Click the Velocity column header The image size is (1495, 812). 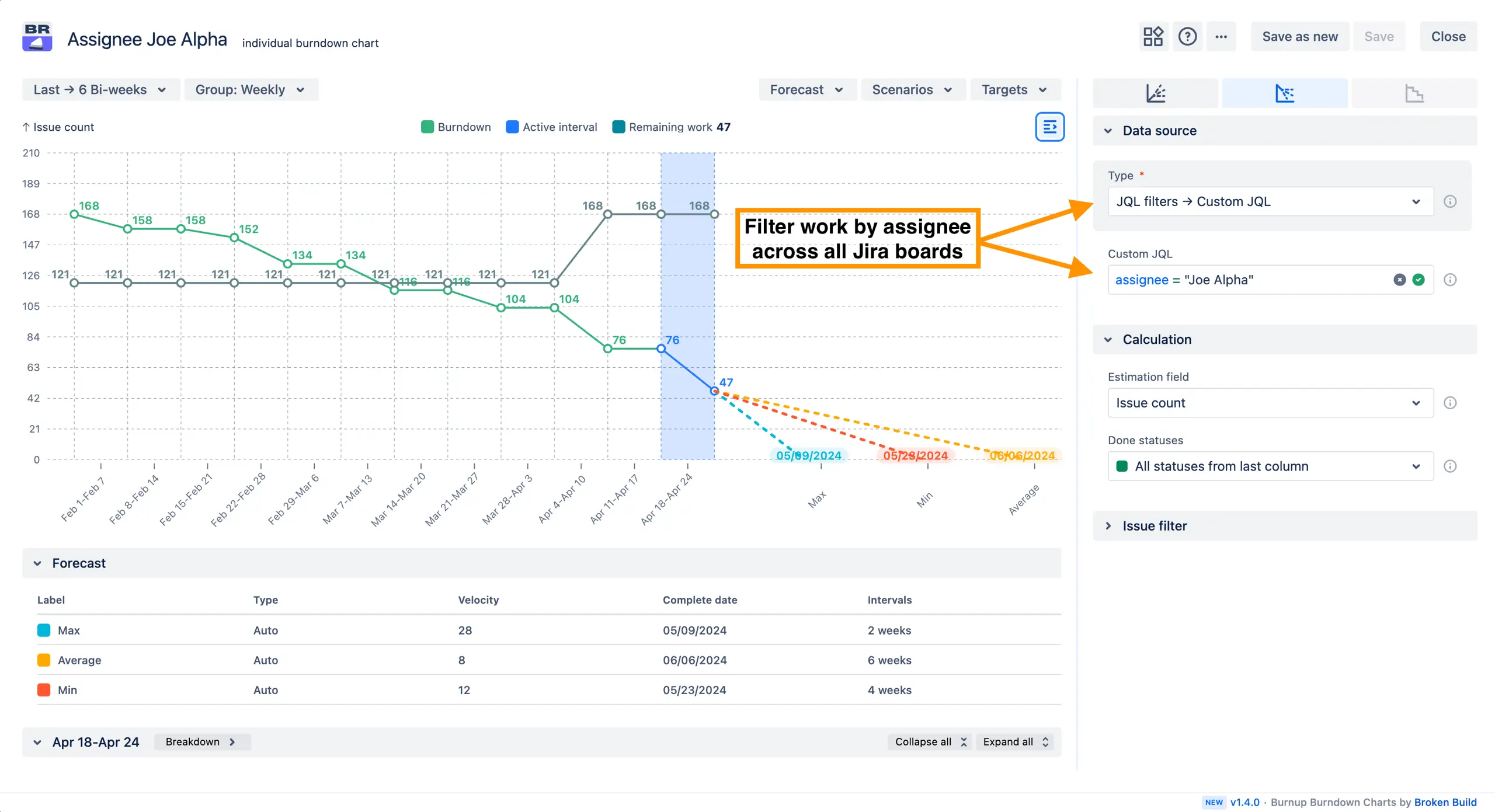coord(478,600)
